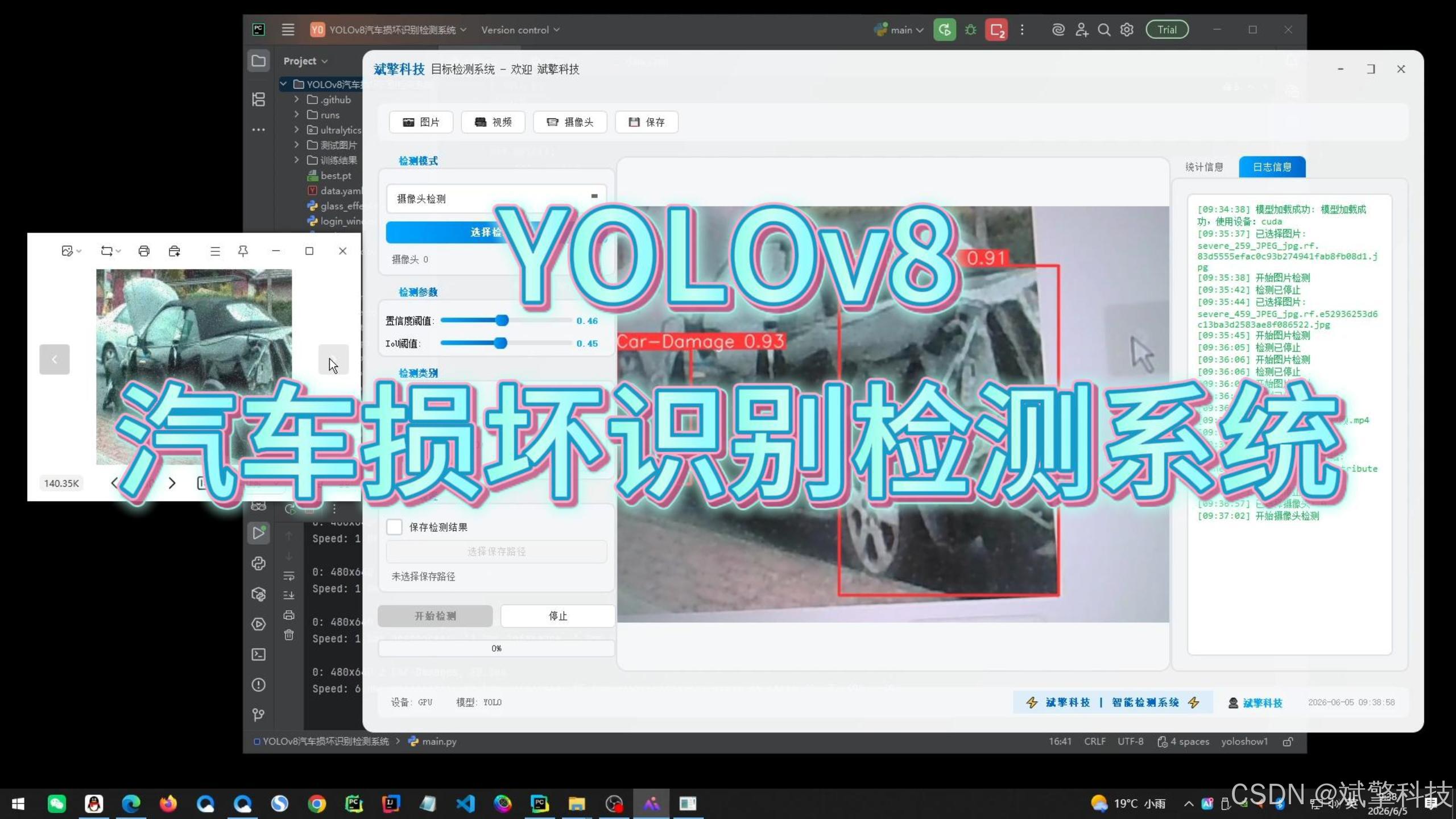Open Visual Studio Code from the taskbar
1456x819 pixels.
click(465, 804)
